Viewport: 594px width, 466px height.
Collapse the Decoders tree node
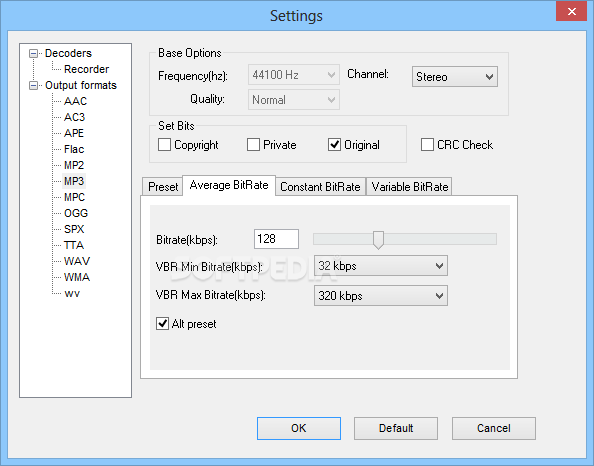coord(34,53)
